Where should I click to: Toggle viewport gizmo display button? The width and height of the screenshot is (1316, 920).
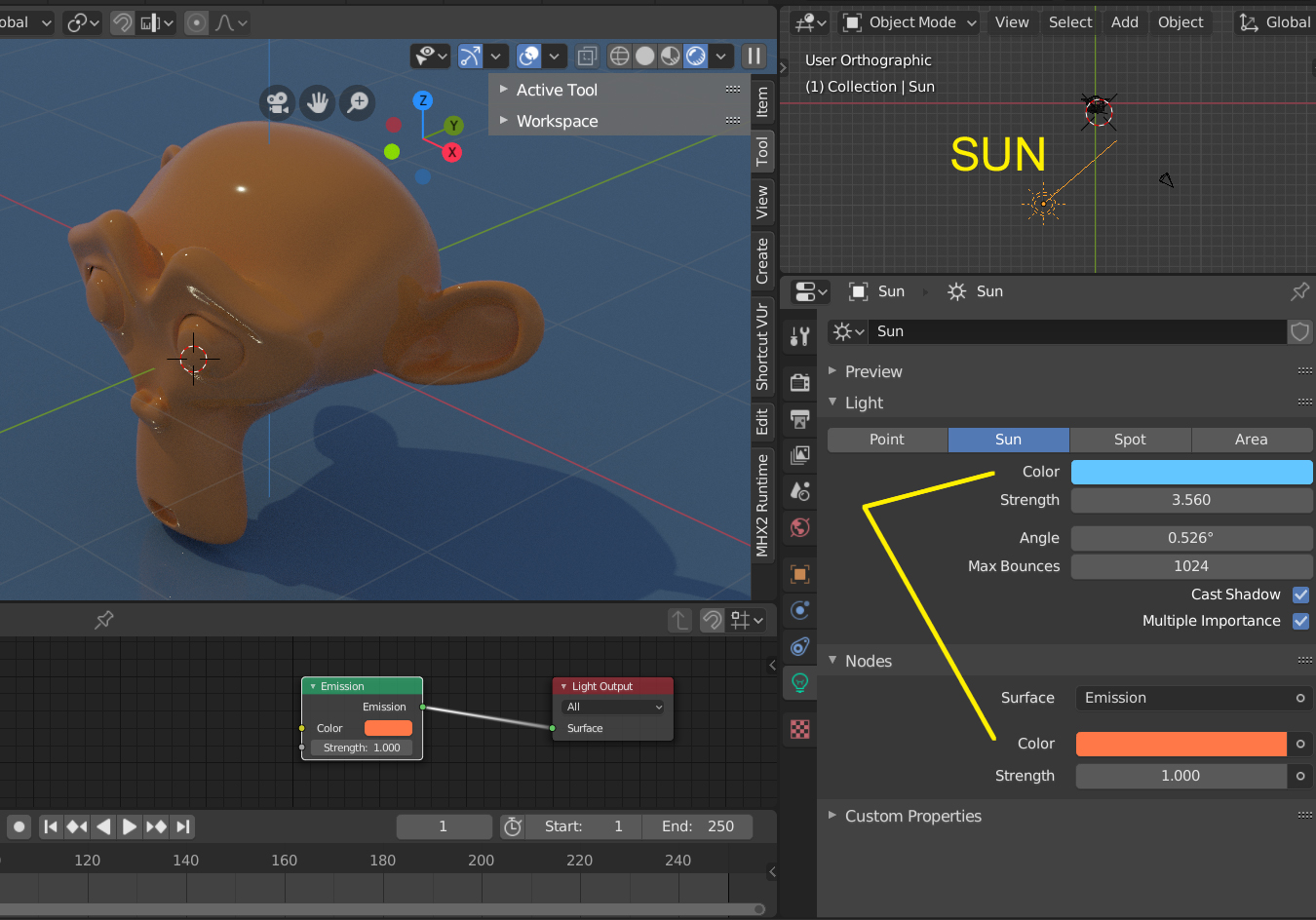click(x=471, y=57)
